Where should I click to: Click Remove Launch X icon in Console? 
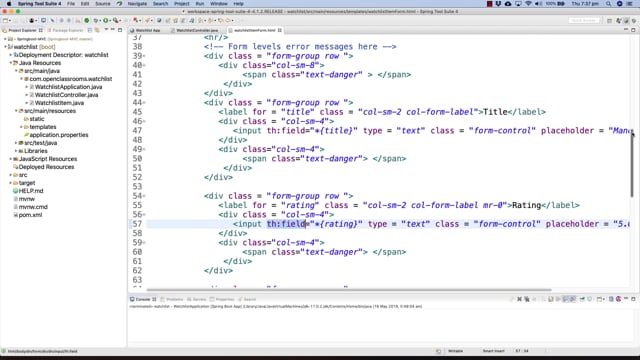coord(519,299)
